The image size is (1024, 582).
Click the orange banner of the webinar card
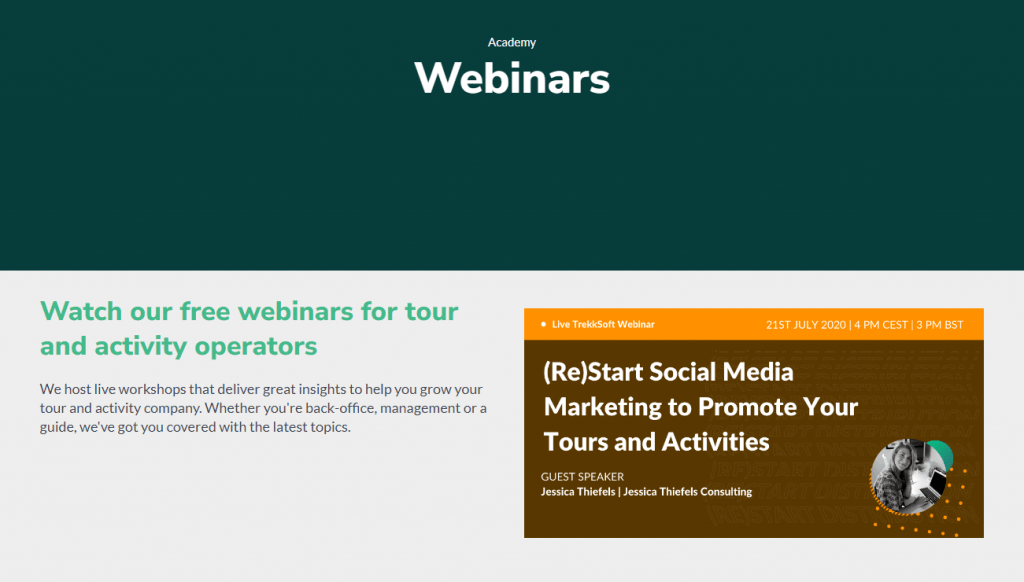click(753, 324)
